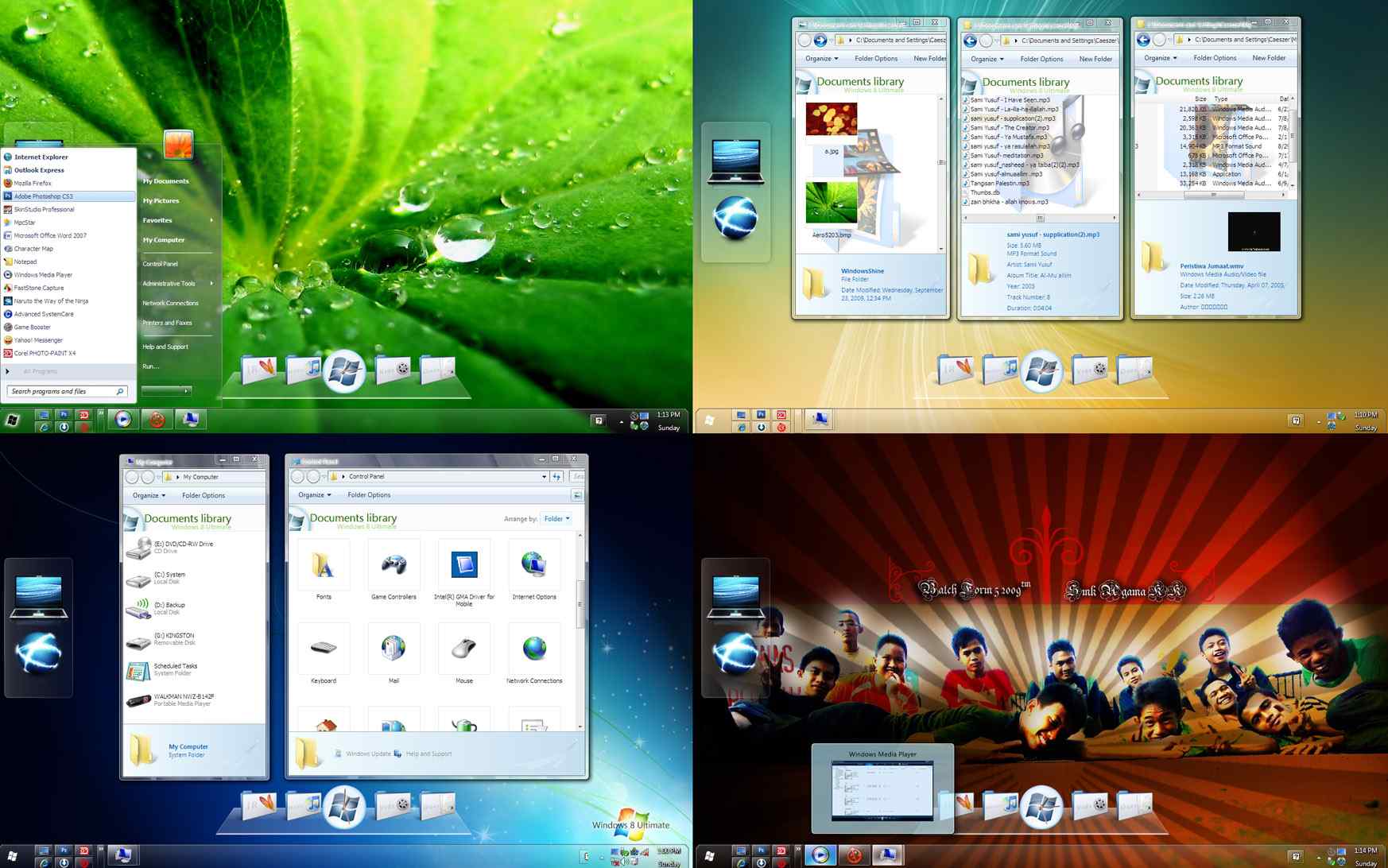1388x868 pixels.
Task: Open My Pictures from Start menu
Action: click(161, 201)
